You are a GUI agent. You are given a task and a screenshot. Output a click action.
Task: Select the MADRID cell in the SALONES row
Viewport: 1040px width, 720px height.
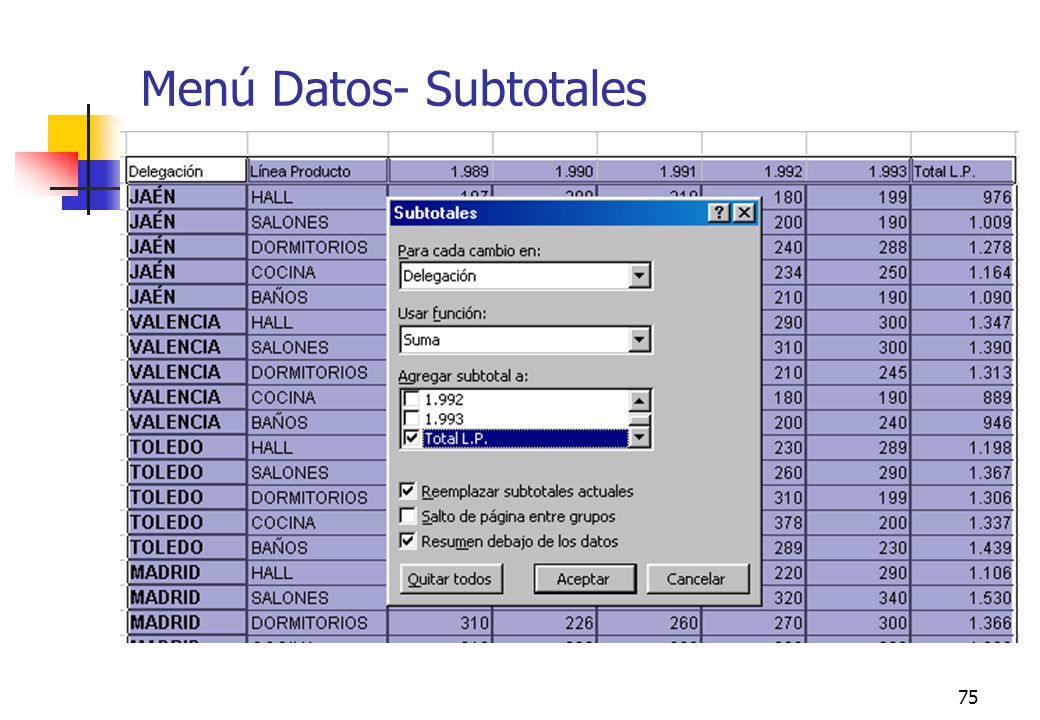tap(186, 597)
